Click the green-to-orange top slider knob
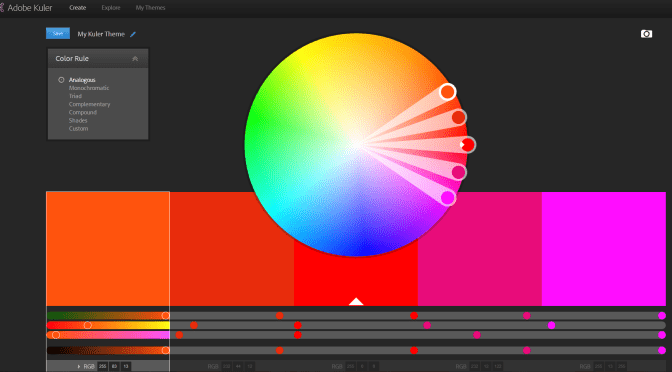 coord(165,316)
